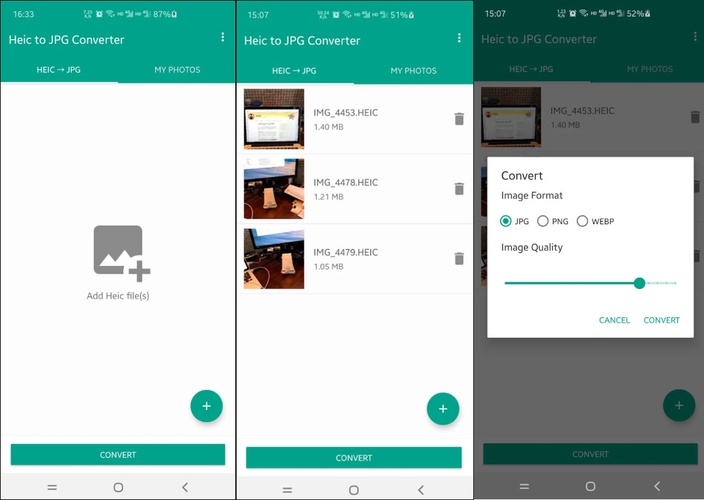Switch to MY PHOTOS tab in middle screen
Screen dimensions: 704x500
(414, 70)
